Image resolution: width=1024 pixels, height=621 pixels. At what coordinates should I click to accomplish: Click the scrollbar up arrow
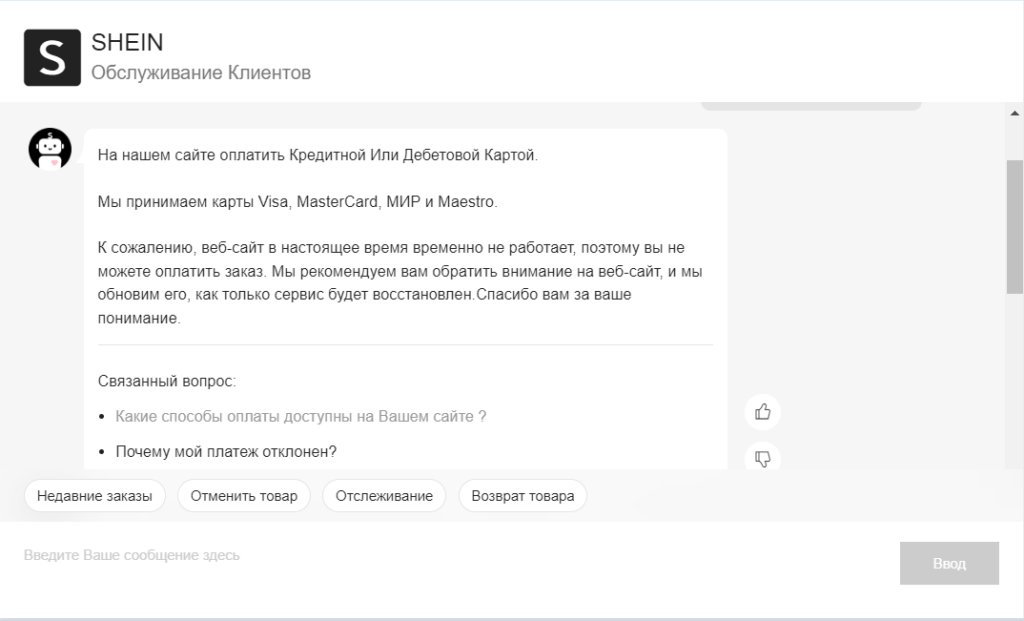pos(1015,112)
